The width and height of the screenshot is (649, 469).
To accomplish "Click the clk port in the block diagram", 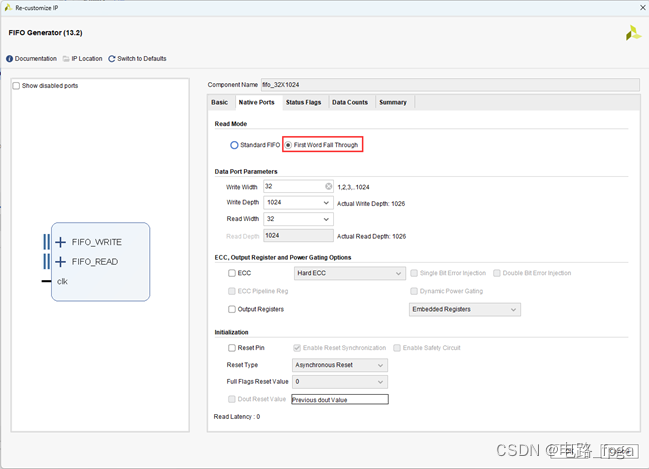I will click(x=62, y=281).
